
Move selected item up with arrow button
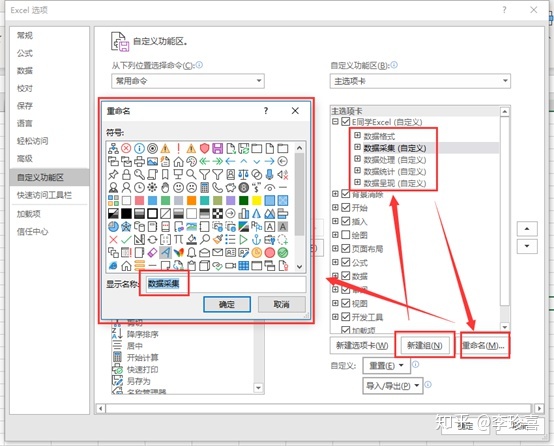click(x=527, y=229)
